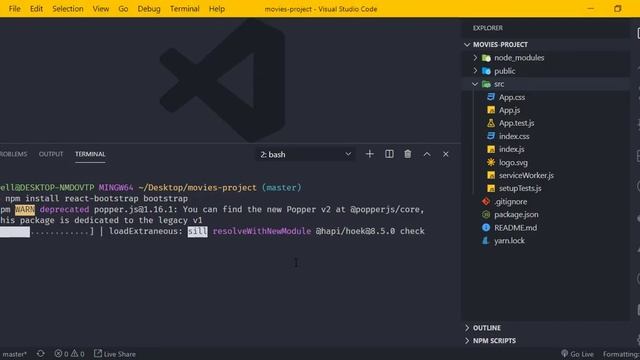This screenshot has height=360, width=640.
Task: Click the highlighted WARN text in terminal
Action: pyautogui.click(x=25, y=210)
